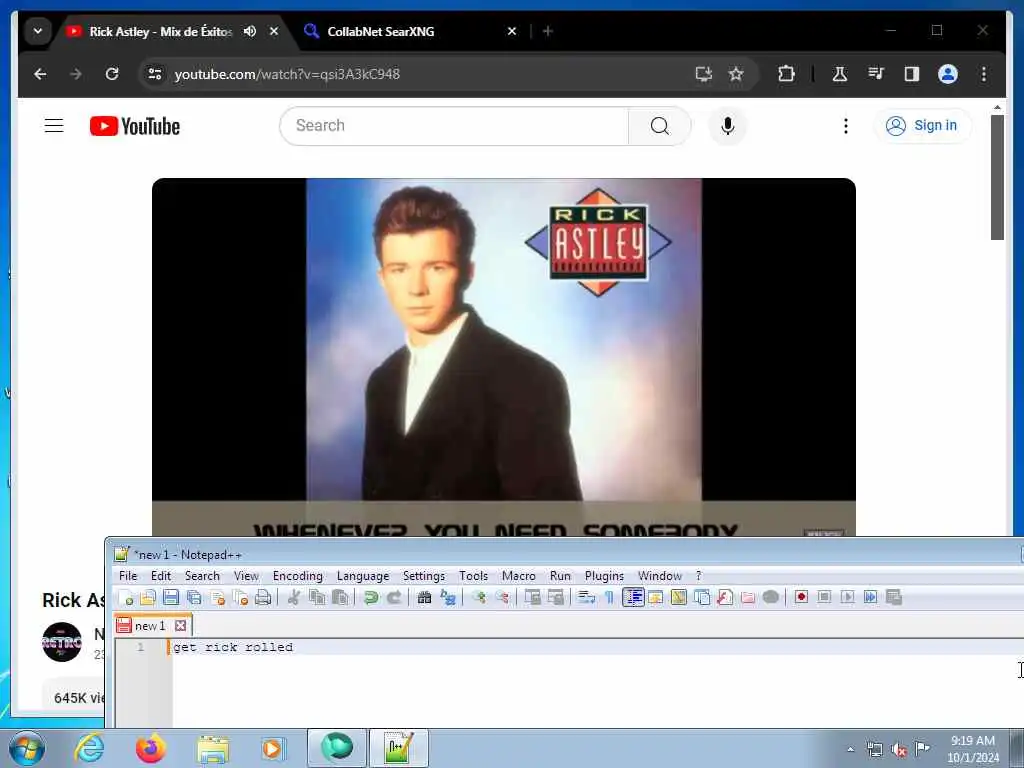Viewport: 1024px width, 768px height.
Task: Click the YouTube Sign in button
Action: click(921, 125)
